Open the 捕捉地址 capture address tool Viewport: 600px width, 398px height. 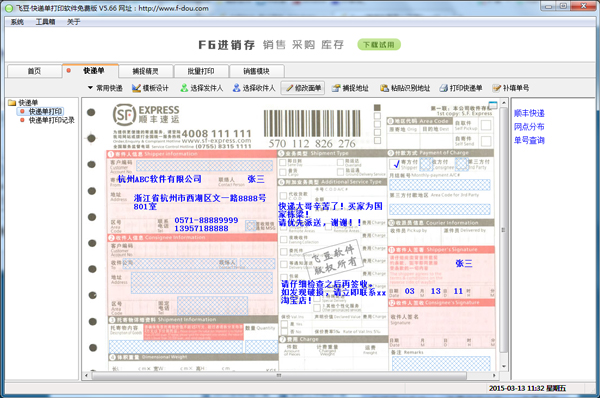point(350,88)
